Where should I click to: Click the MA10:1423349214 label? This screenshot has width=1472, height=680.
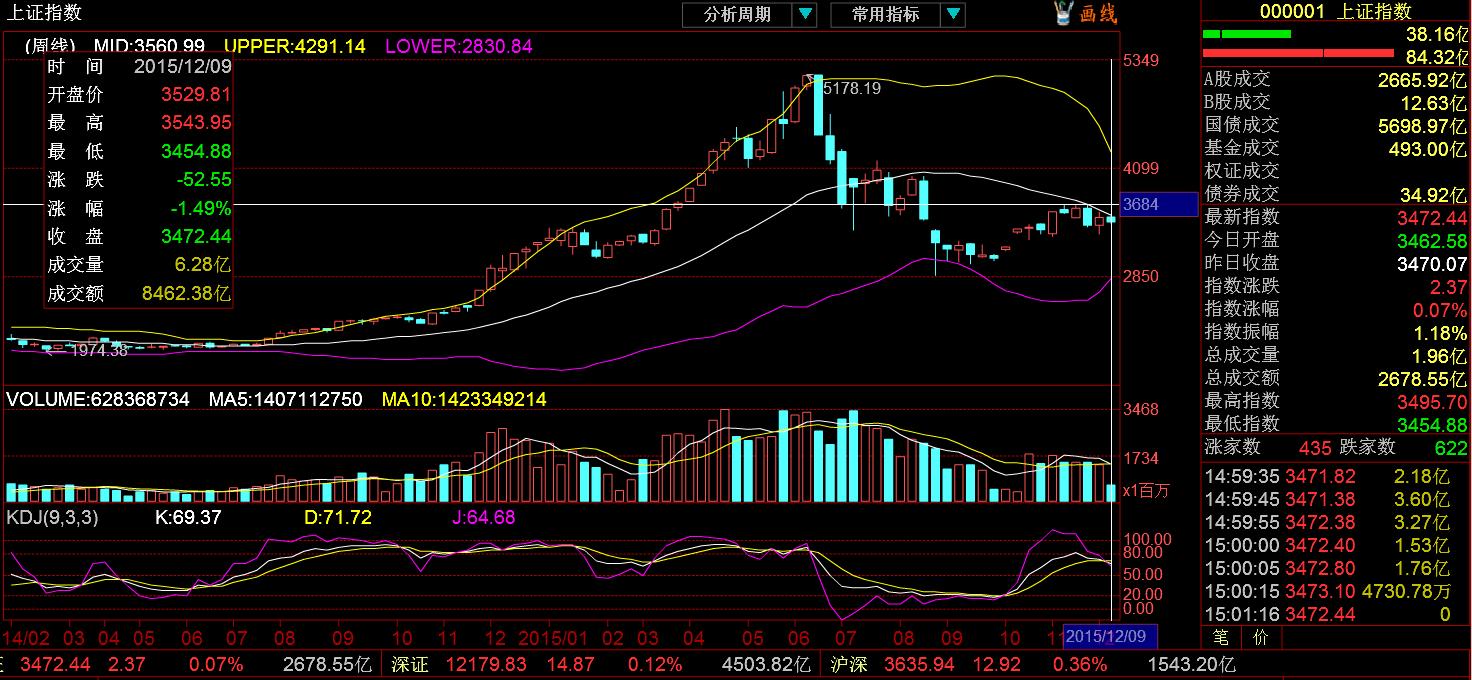pos(464,399)
